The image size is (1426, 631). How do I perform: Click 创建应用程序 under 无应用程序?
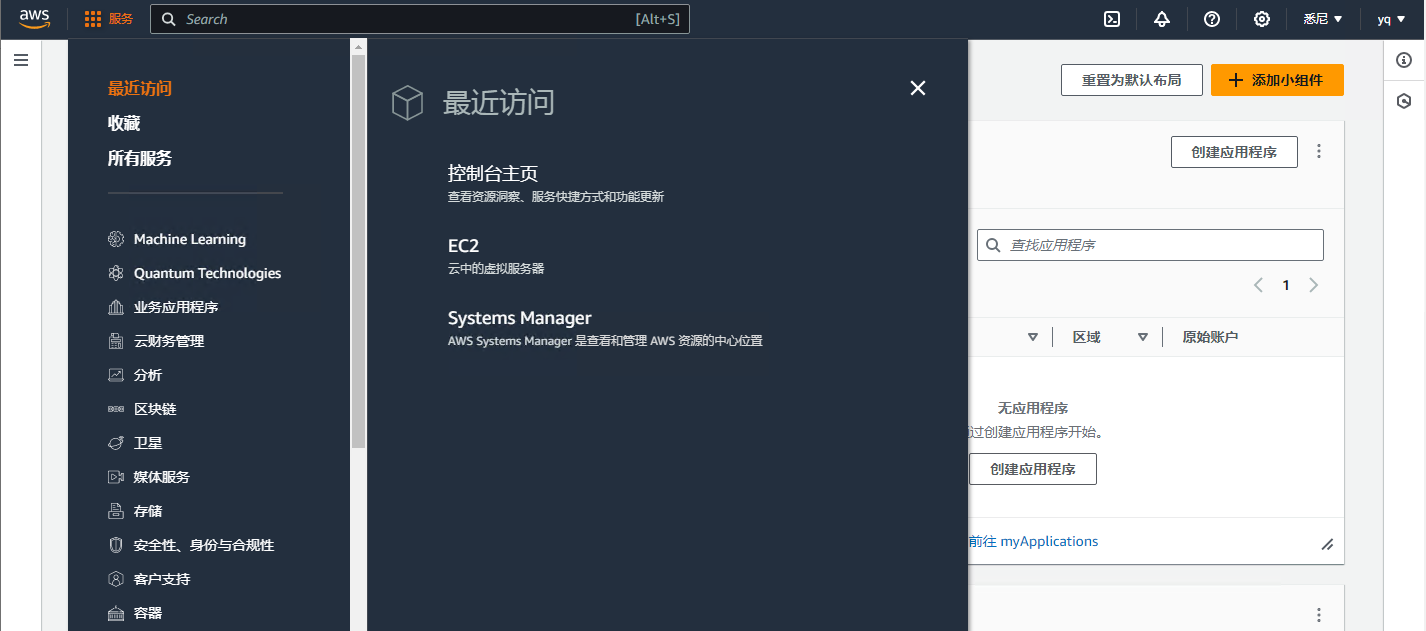tap(1033, 469)
